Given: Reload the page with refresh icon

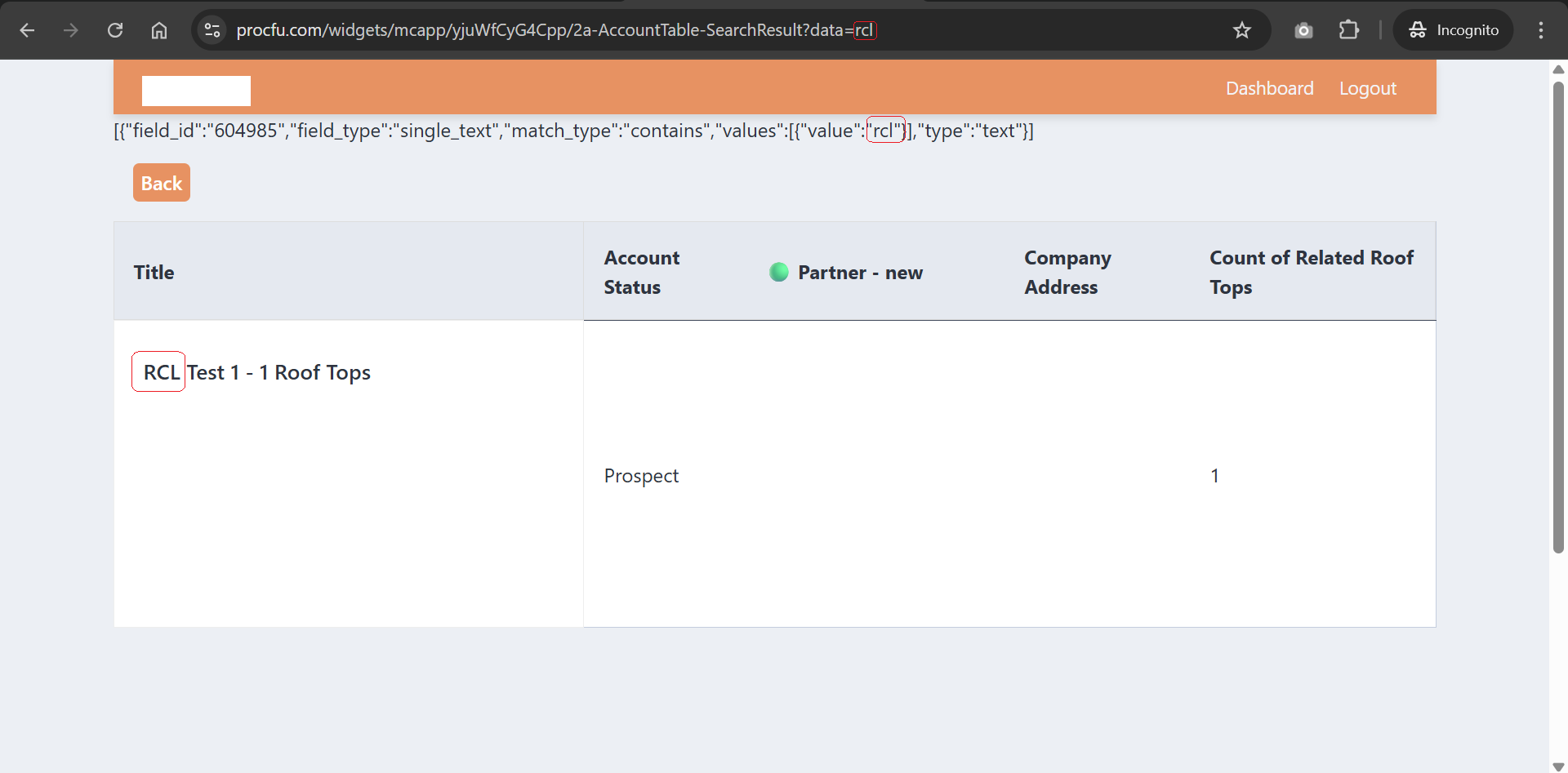Looking at the screenshot, I should [115, 30].
